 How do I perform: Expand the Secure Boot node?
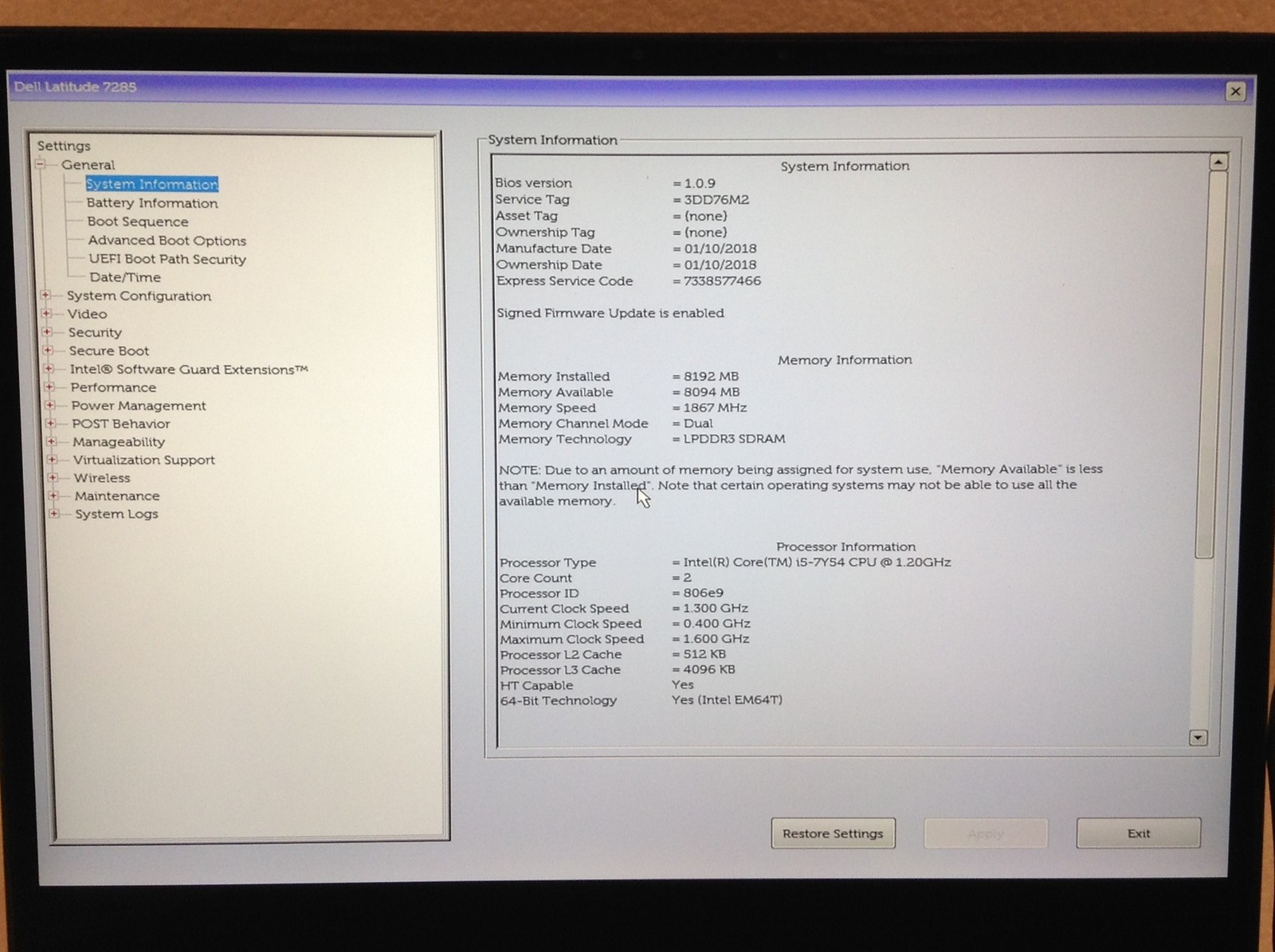coord(48,350)
